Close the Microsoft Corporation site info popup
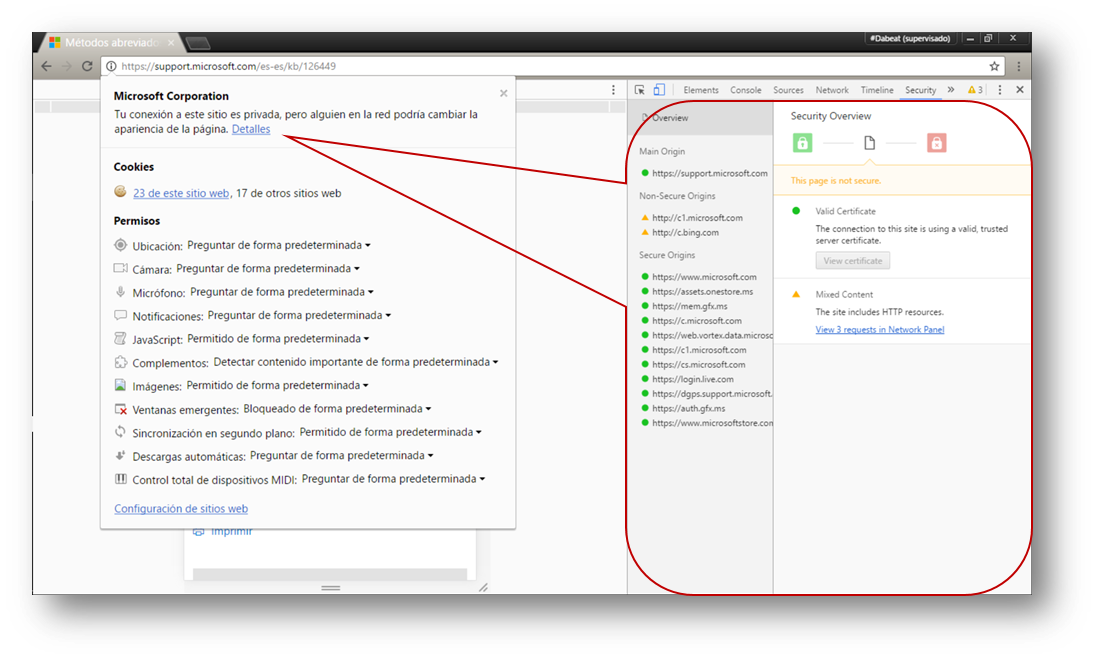The image size is (1097, 660). coord(504,93)
